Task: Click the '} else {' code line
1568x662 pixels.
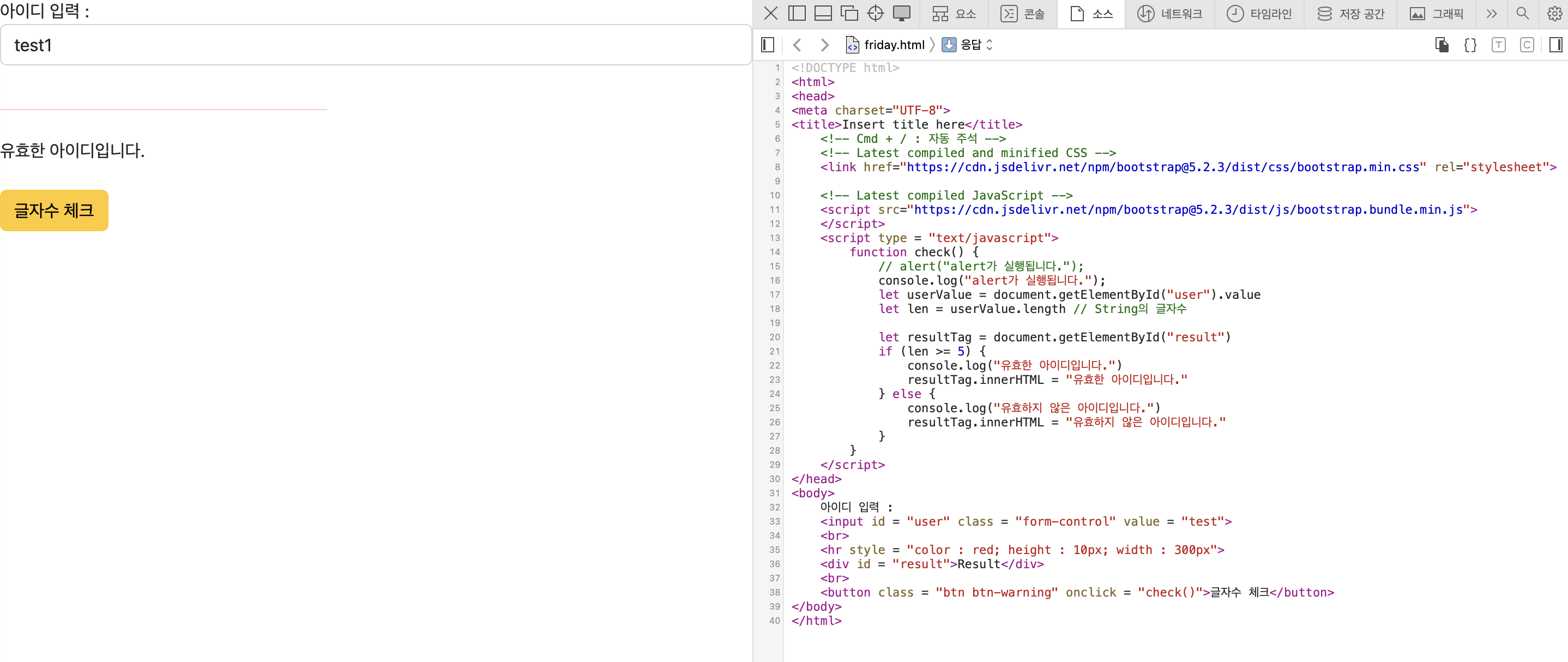Action: pyautogui.click(x=906, y=394)
